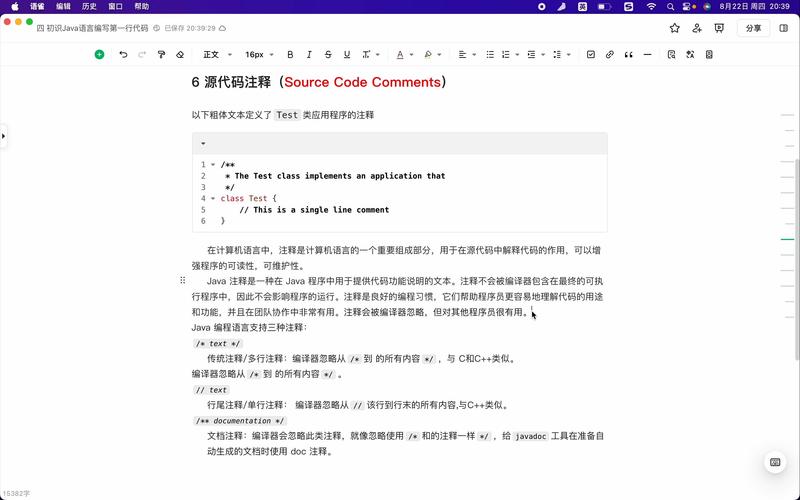
Task: Expand the more text styles arrow
Action: 378,55
